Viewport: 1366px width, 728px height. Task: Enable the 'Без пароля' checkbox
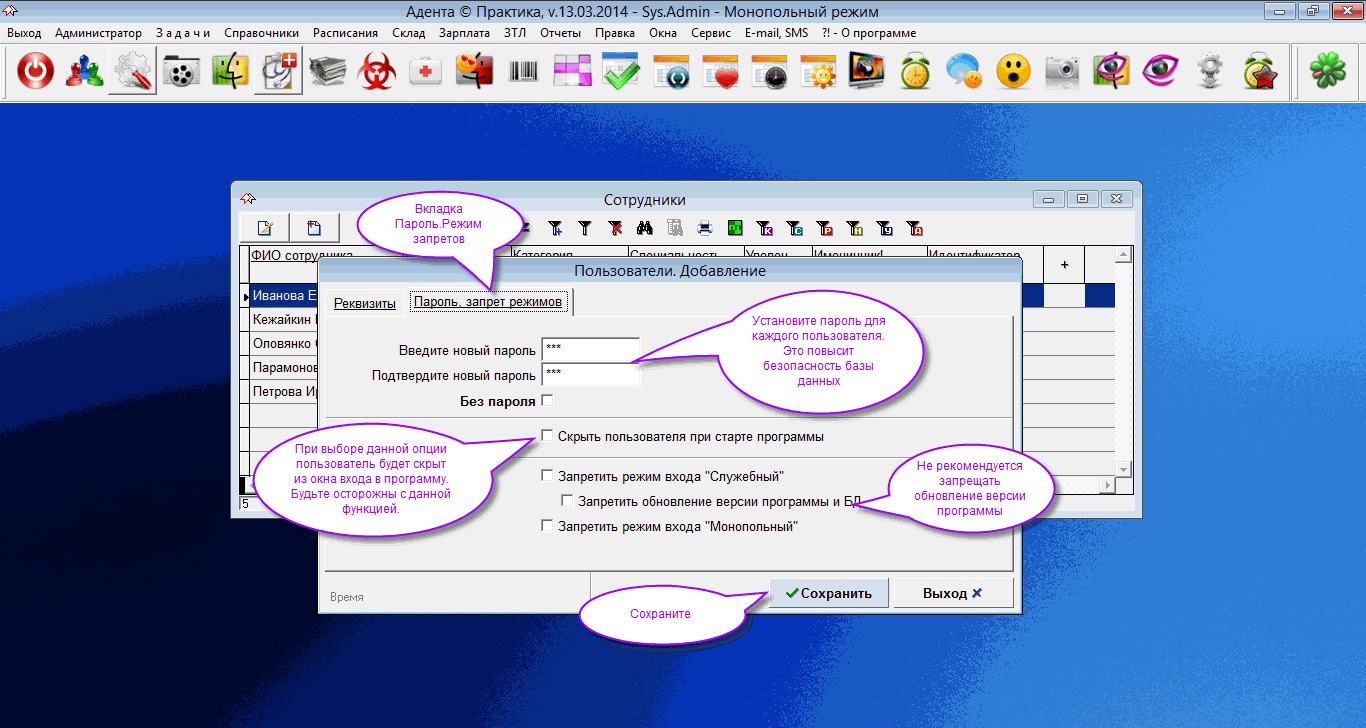[547, 401]
